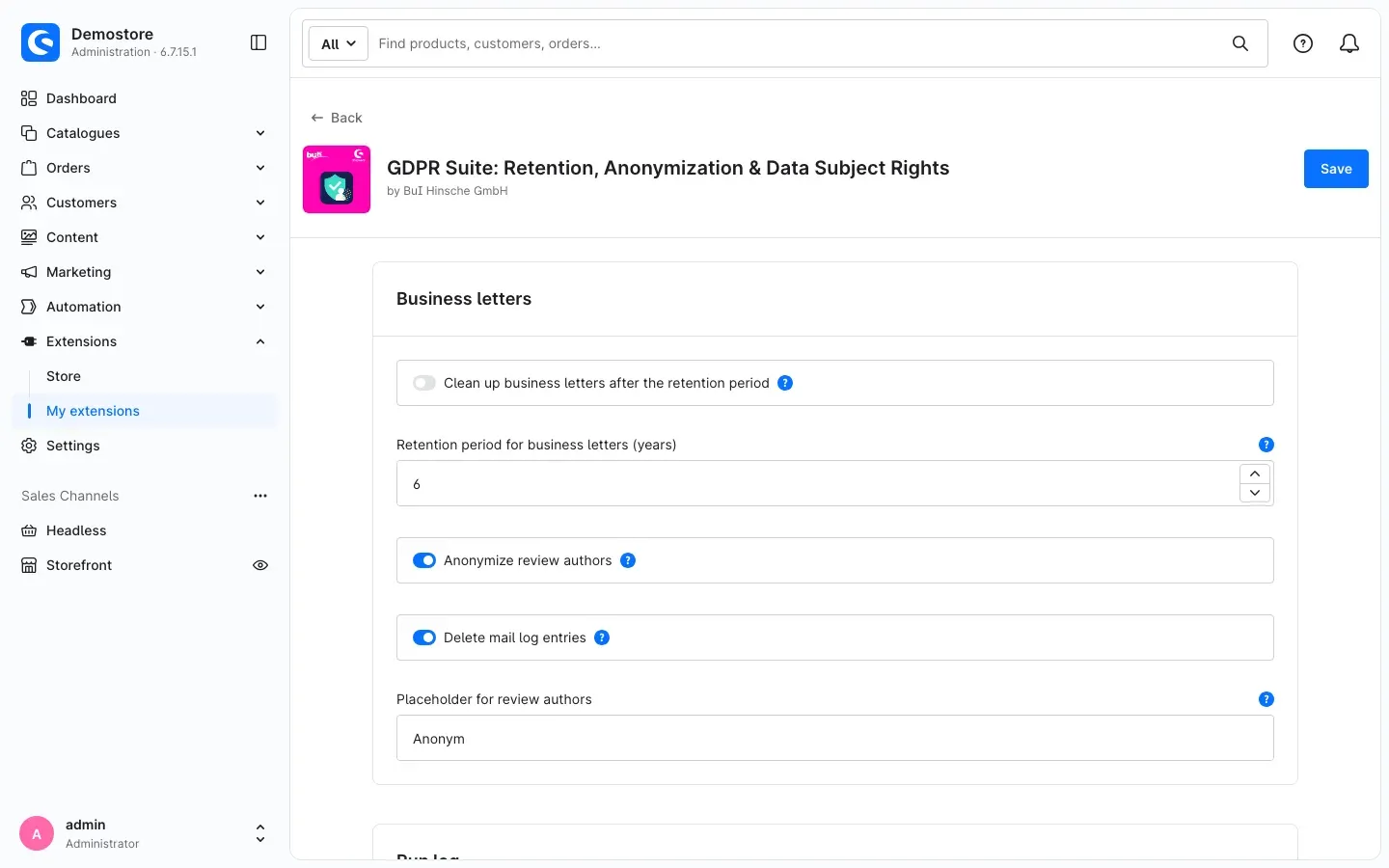Disable Delete mail log entries toggle

pyautogui.click(x=424, y=637)
